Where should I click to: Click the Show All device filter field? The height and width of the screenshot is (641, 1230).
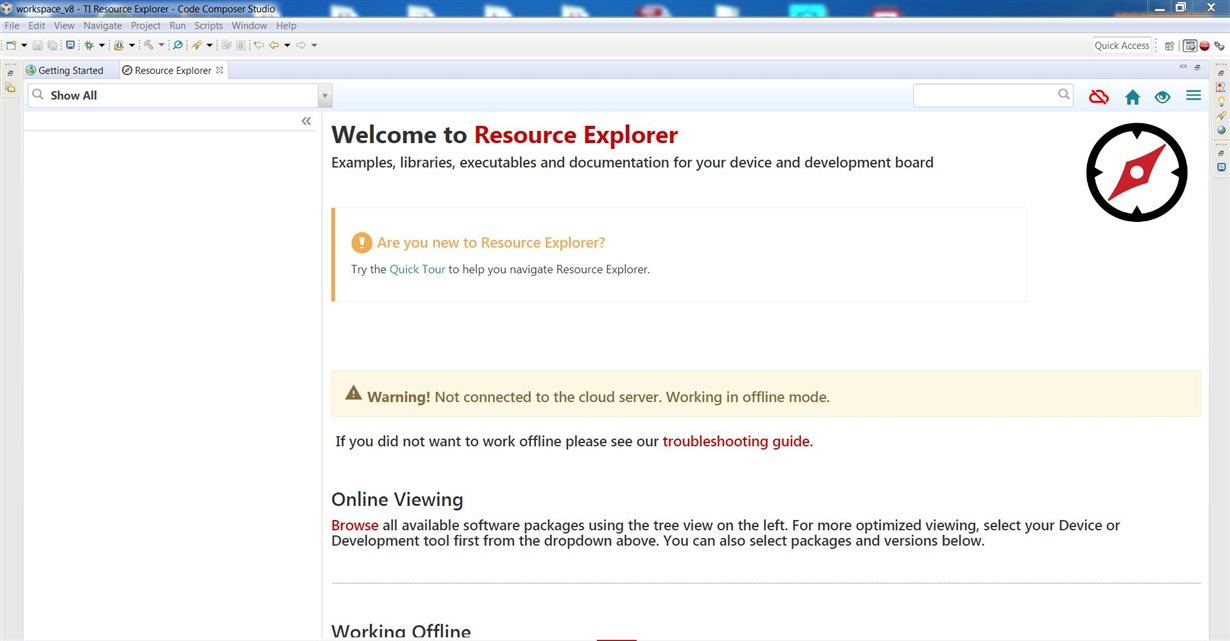[x=171, y=96]
